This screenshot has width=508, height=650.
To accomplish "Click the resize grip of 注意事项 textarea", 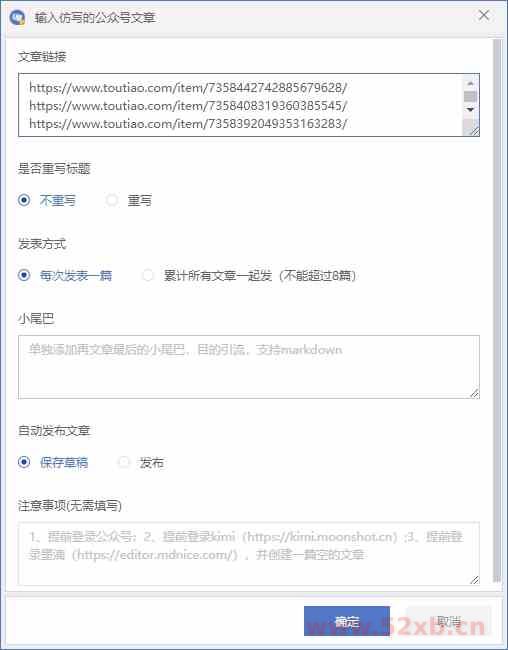I will pyautogui.click(x=474, y=580).
